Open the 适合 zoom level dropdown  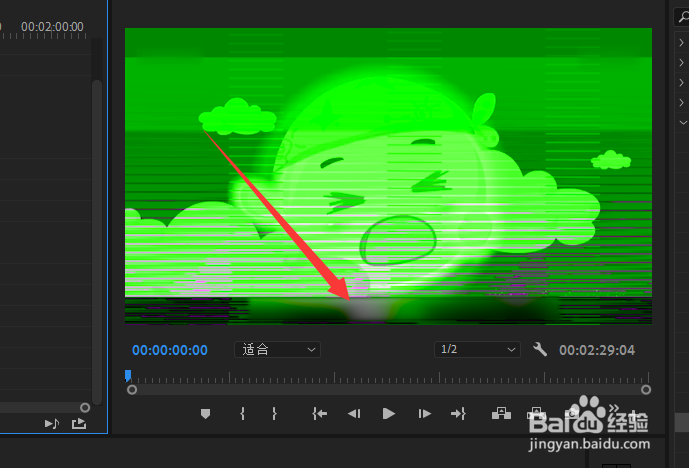(x=277, y=350)
